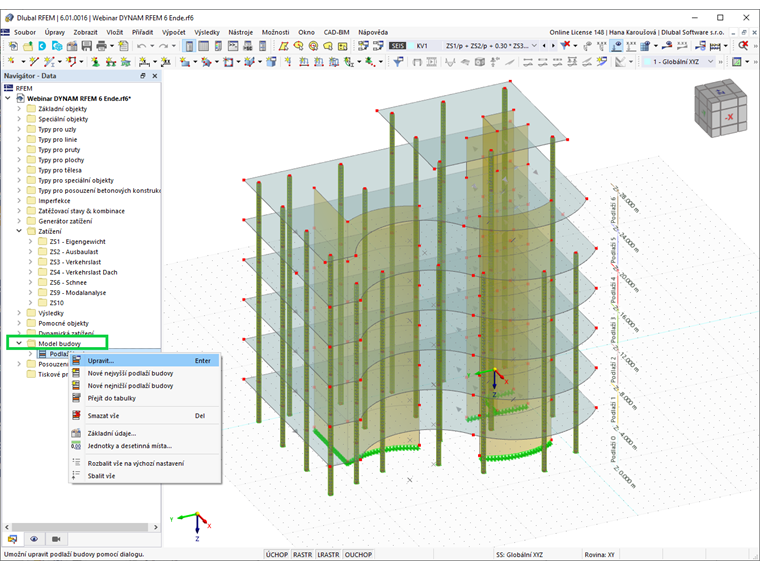The image size is (760, 570).
Task: Click the nodal support green icon
Action: [95, 62]
